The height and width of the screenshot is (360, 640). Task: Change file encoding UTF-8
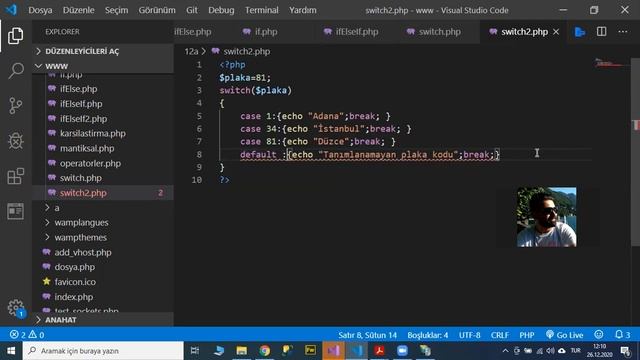point(469,335)
